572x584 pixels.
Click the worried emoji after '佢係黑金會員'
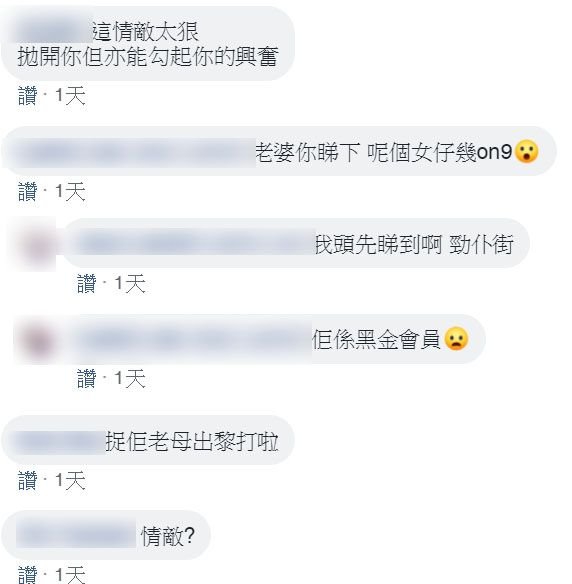(456, 339)
